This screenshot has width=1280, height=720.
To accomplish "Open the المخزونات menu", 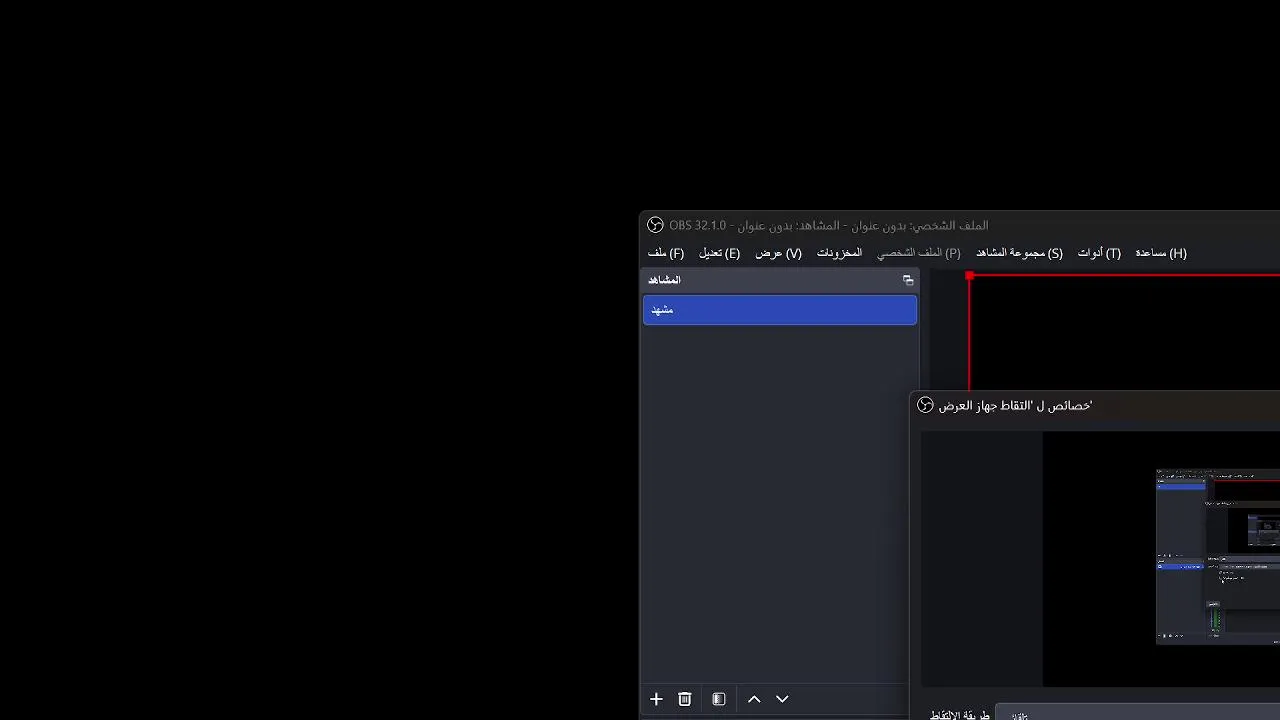I will click(839, 253).
